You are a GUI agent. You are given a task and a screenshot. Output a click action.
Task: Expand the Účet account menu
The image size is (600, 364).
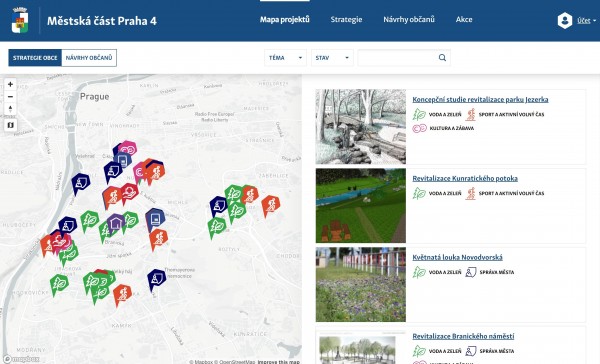(587, 21)
